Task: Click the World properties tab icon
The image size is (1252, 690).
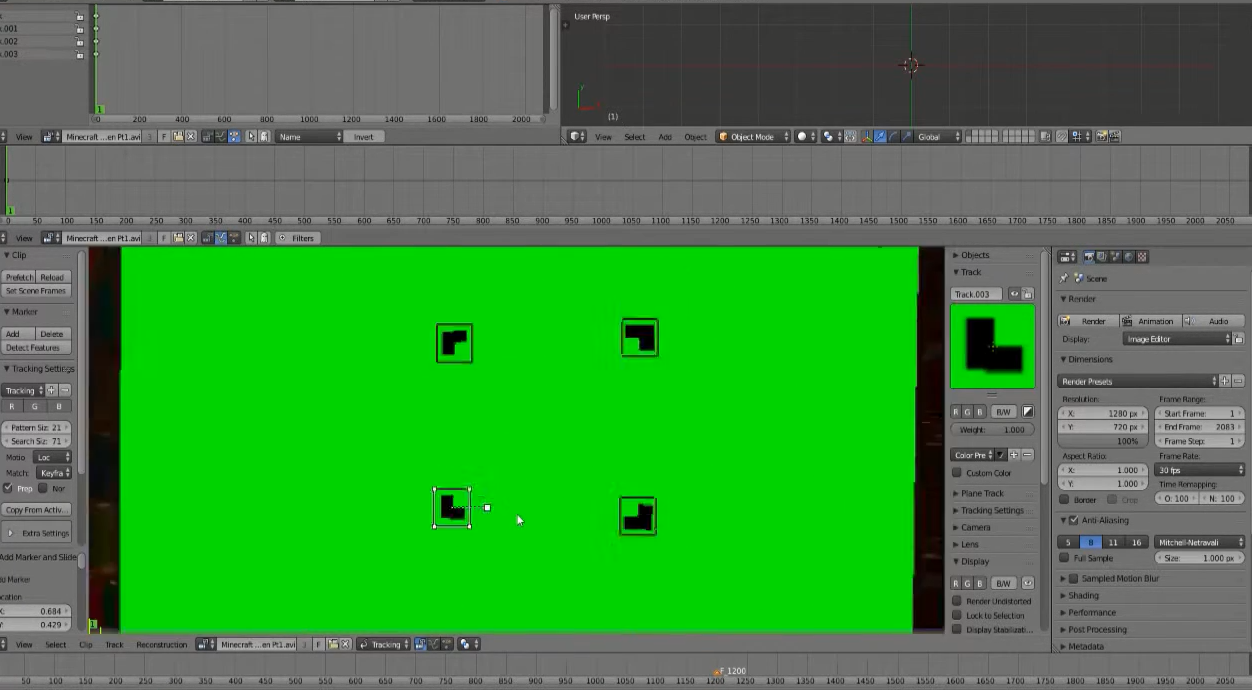Action: click(1128, 257)
